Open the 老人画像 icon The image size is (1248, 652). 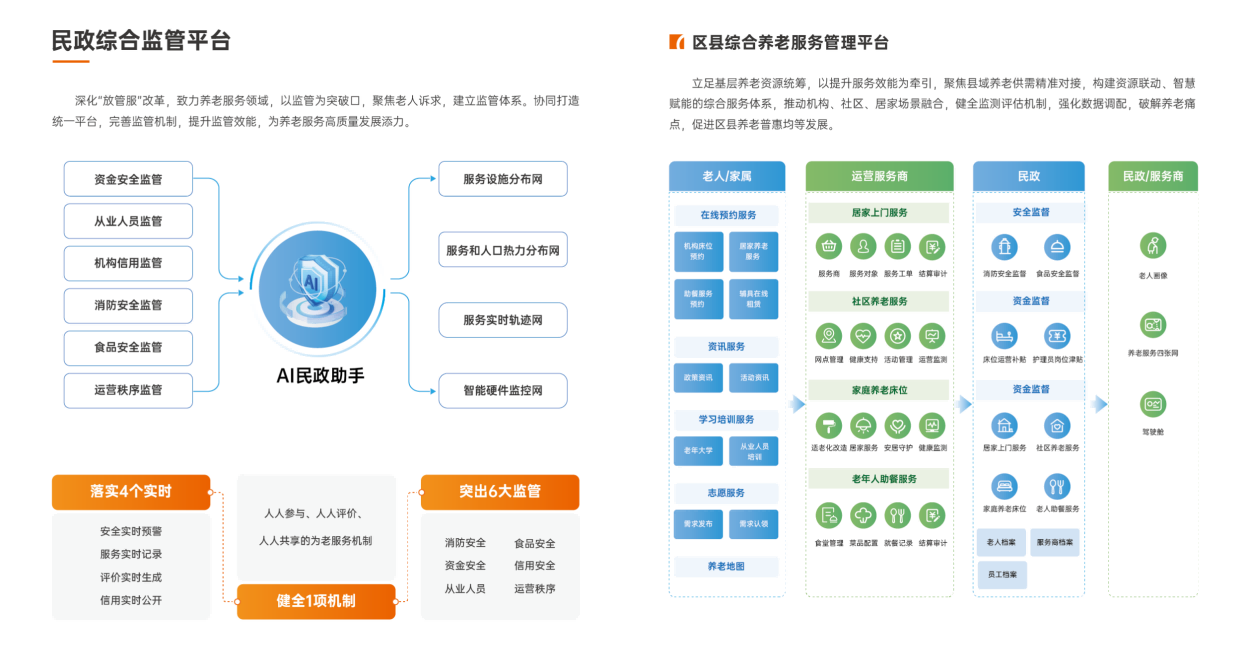1153,246
